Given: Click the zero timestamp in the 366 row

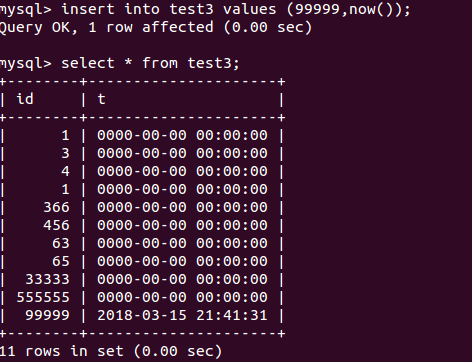Looking at the screenshot, I should 182,207.
